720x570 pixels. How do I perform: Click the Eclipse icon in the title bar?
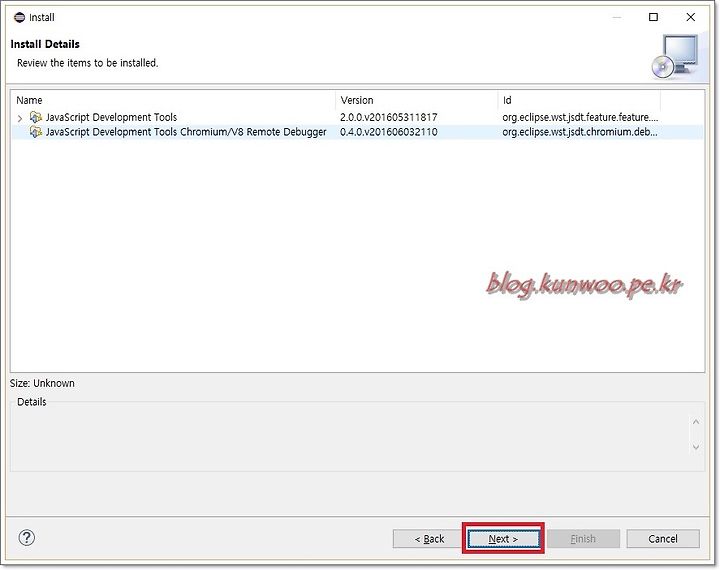coord(19,17)
